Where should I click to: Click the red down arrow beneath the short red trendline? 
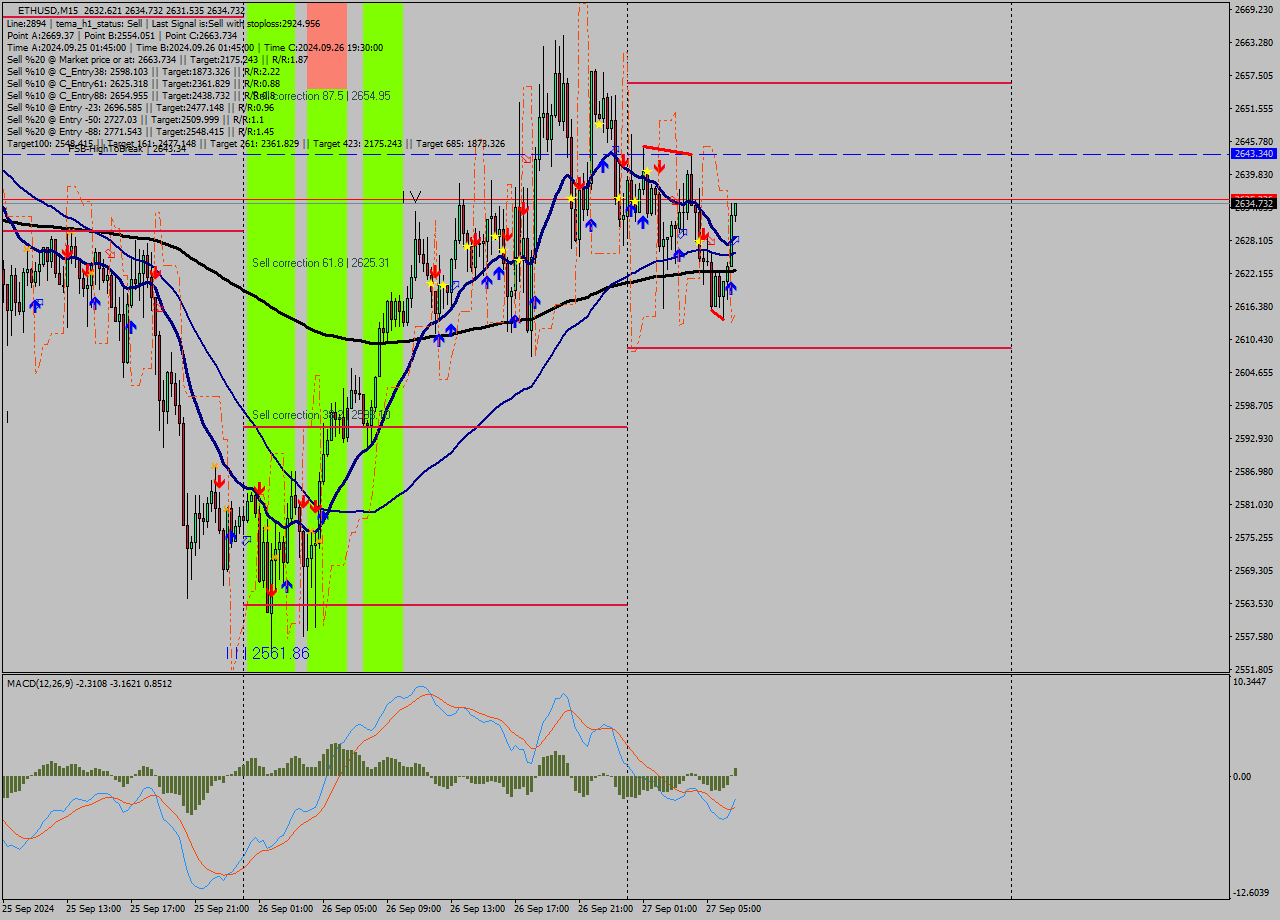pos(659,166)
